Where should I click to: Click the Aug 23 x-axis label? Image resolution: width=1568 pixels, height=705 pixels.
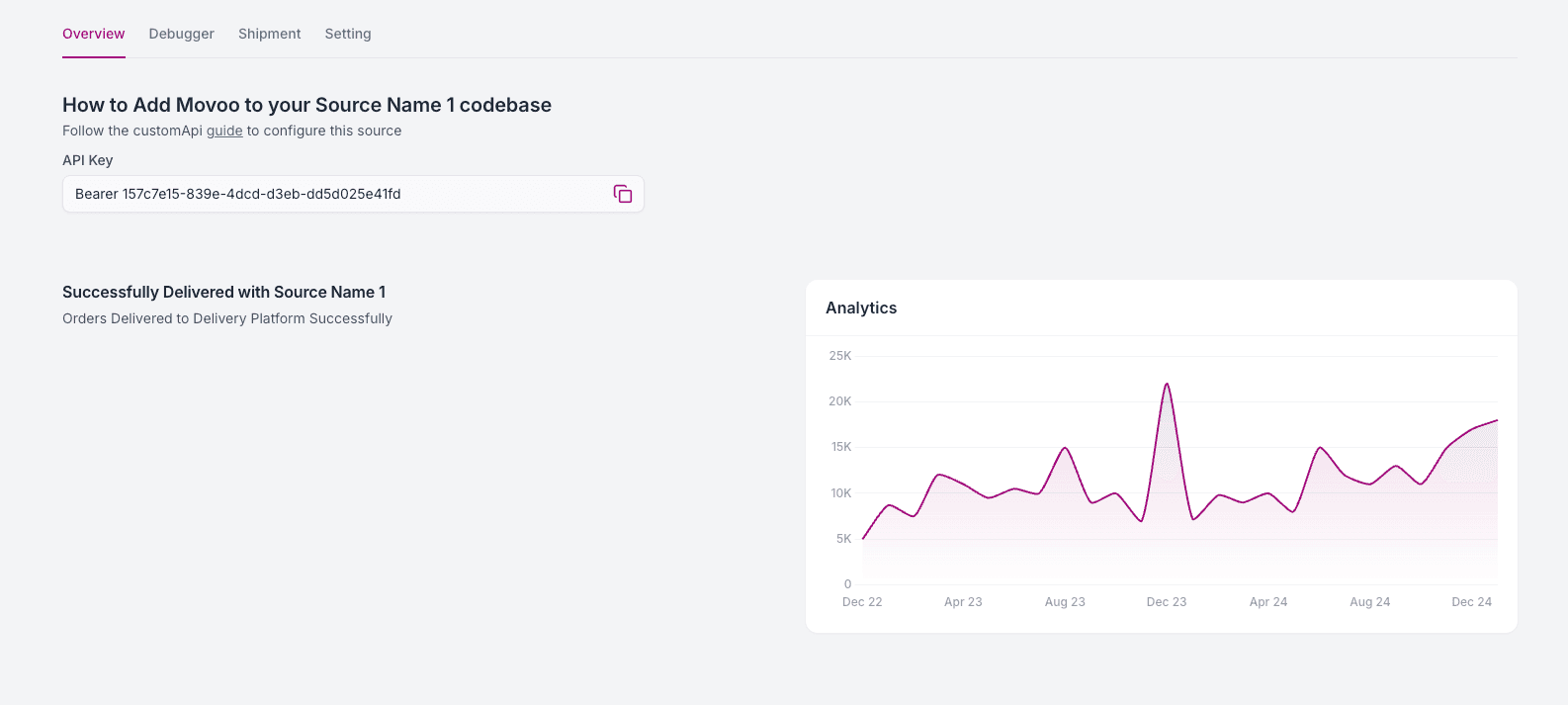tap(1065, 602)
